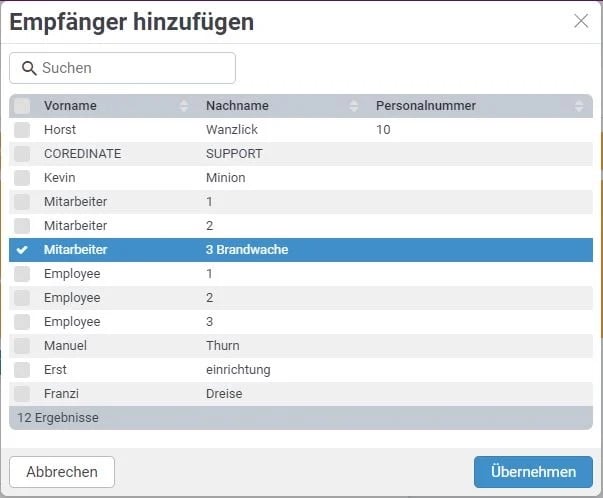Check the Mitarbeiter 2 checkbox
Screen dimensions: 603x498
point(22,226)
